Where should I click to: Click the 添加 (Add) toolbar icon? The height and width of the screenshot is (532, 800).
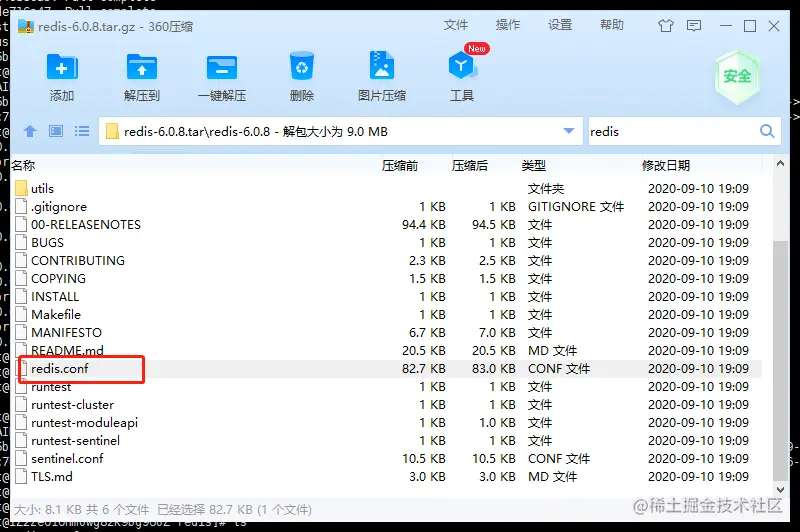tap(62, 67)
